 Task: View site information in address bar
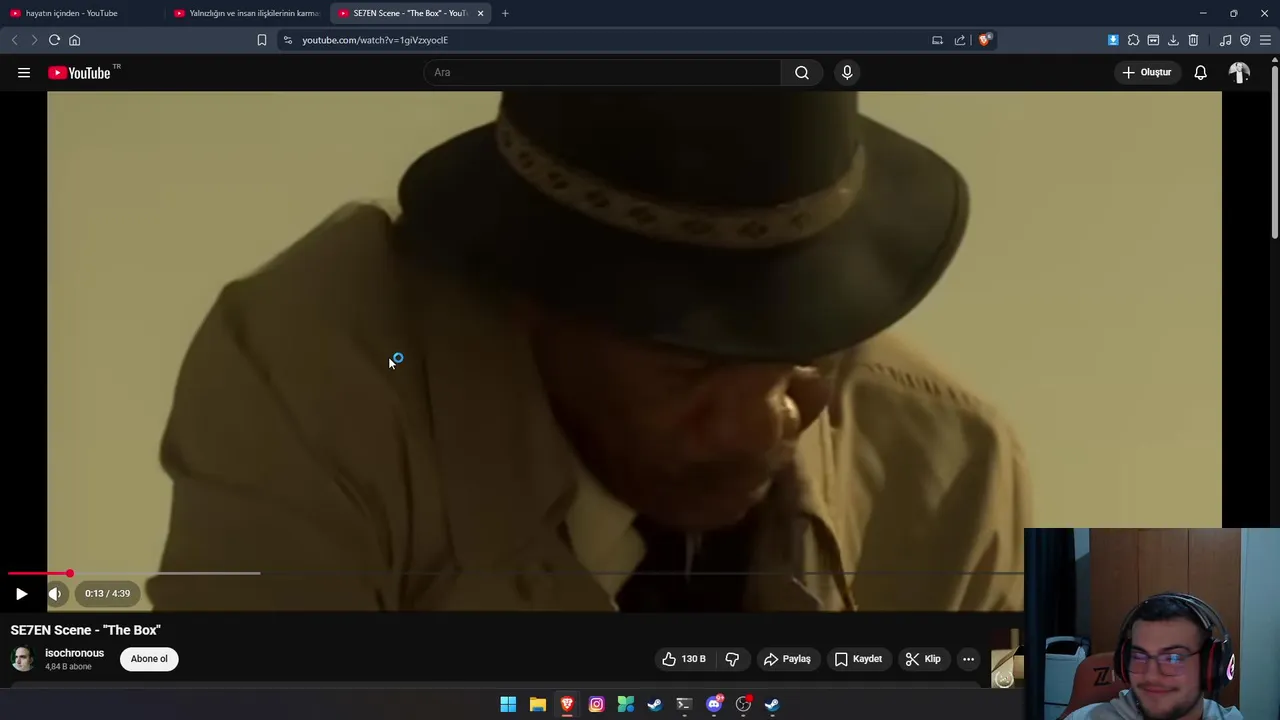coord(288,40)
